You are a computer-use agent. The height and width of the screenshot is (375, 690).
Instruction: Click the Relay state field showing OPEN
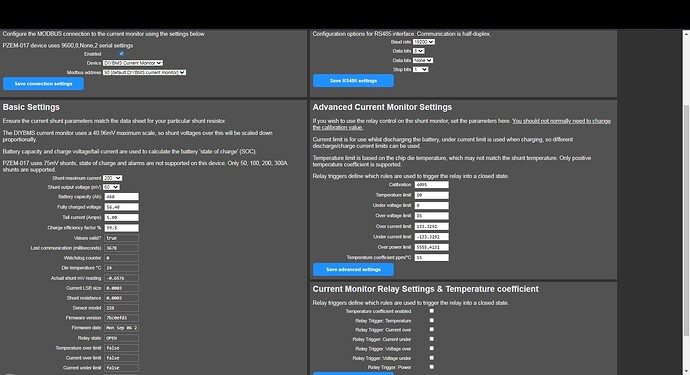tap(121, 338)
